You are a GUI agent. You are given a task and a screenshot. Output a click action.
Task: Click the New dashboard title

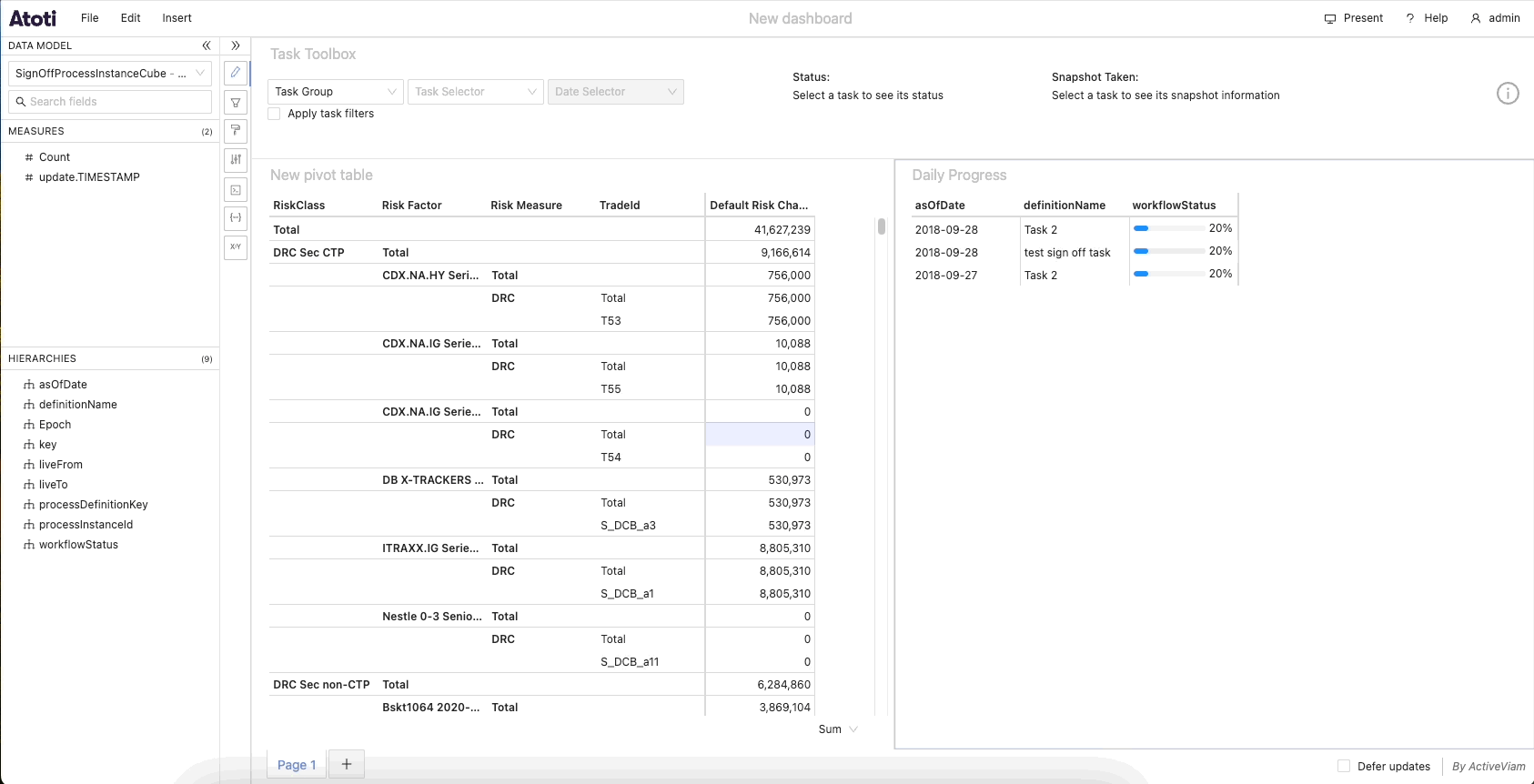coord(801,18)
